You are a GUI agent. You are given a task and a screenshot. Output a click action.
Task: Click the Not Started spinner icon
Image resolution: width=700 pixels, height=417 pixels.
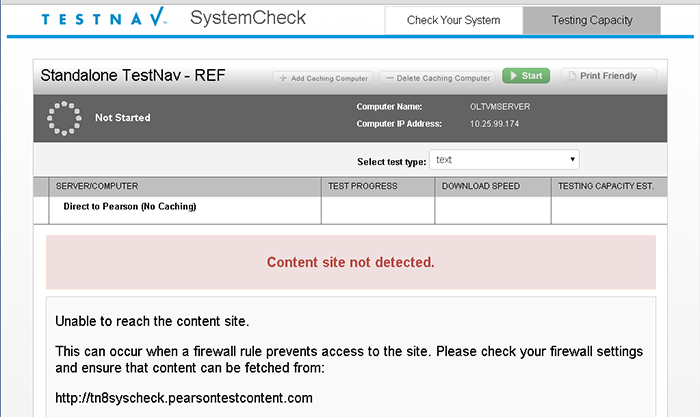point(64,118)
